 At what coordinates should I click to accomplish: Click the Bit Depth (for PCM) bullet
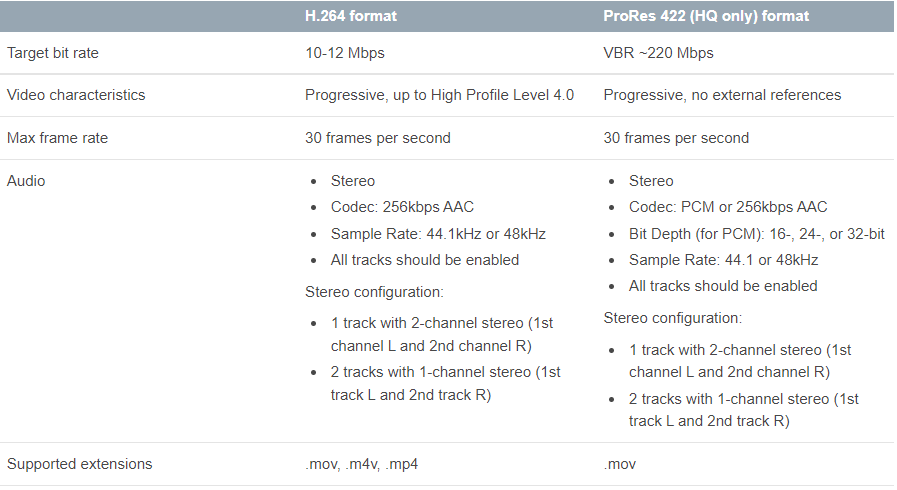tap(756, 234)
